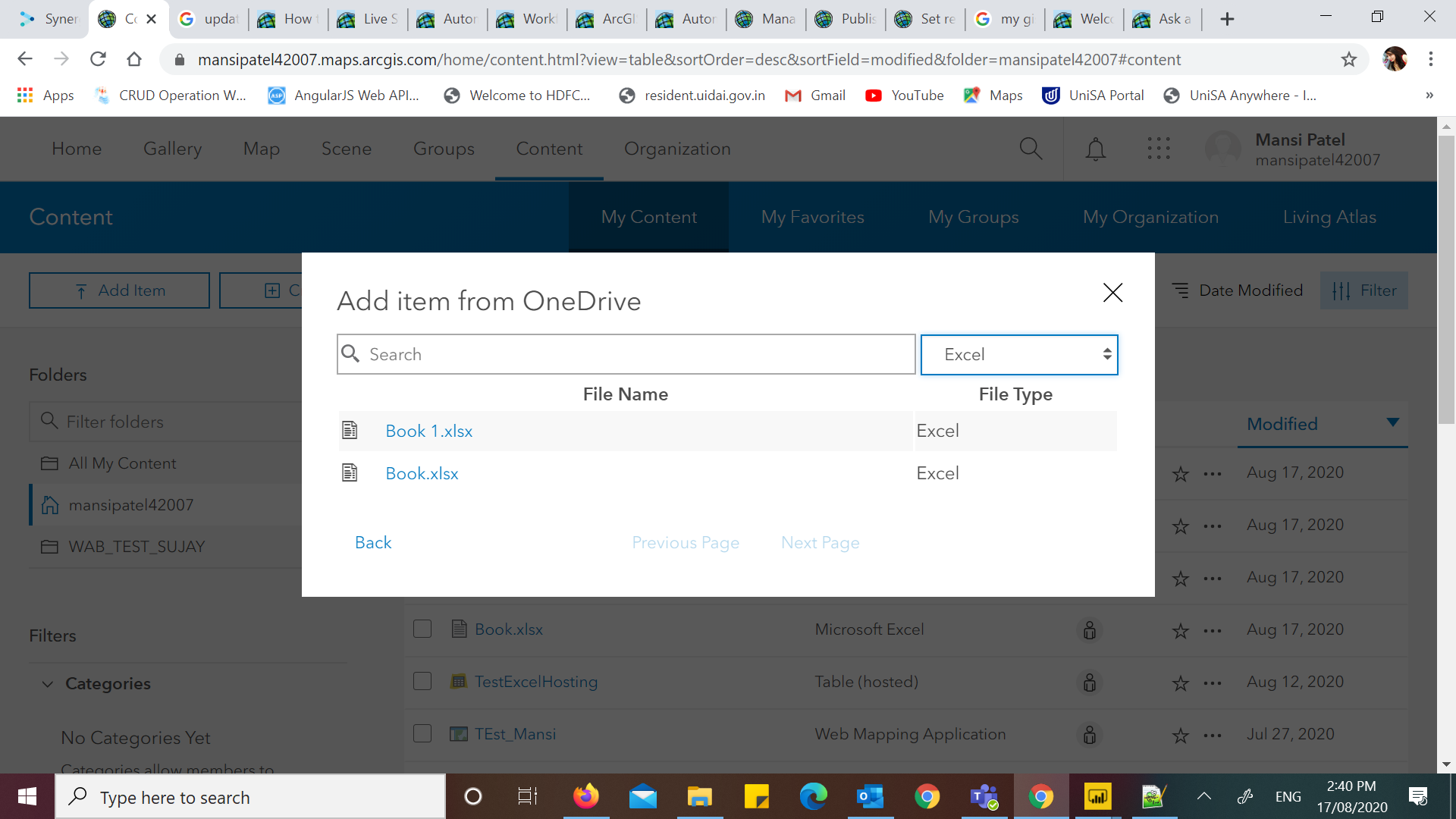
Task: Switch to My Favorites tab
Action: pyautogui.click(x=813, y=217)
